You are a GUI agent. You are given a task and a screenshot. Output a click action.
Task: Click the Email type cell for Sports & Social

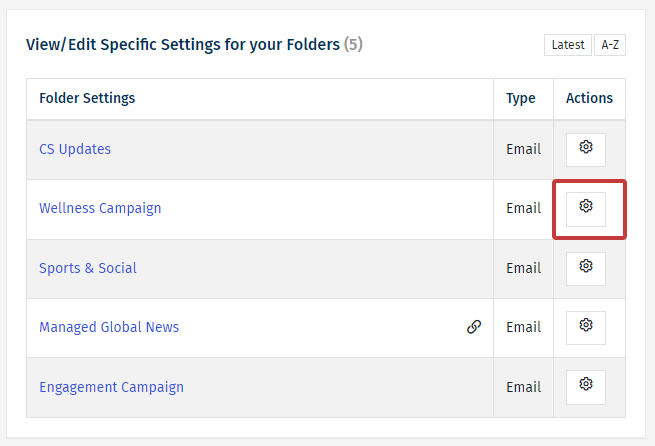tap(523, 269)
